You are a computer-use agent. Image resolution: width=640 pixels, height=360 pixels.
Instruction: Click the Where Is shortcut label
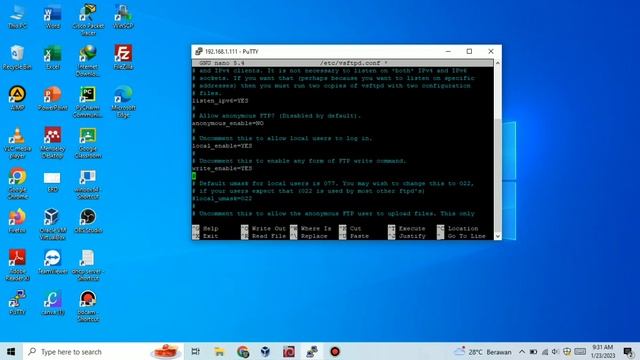(x=316, y=229)
